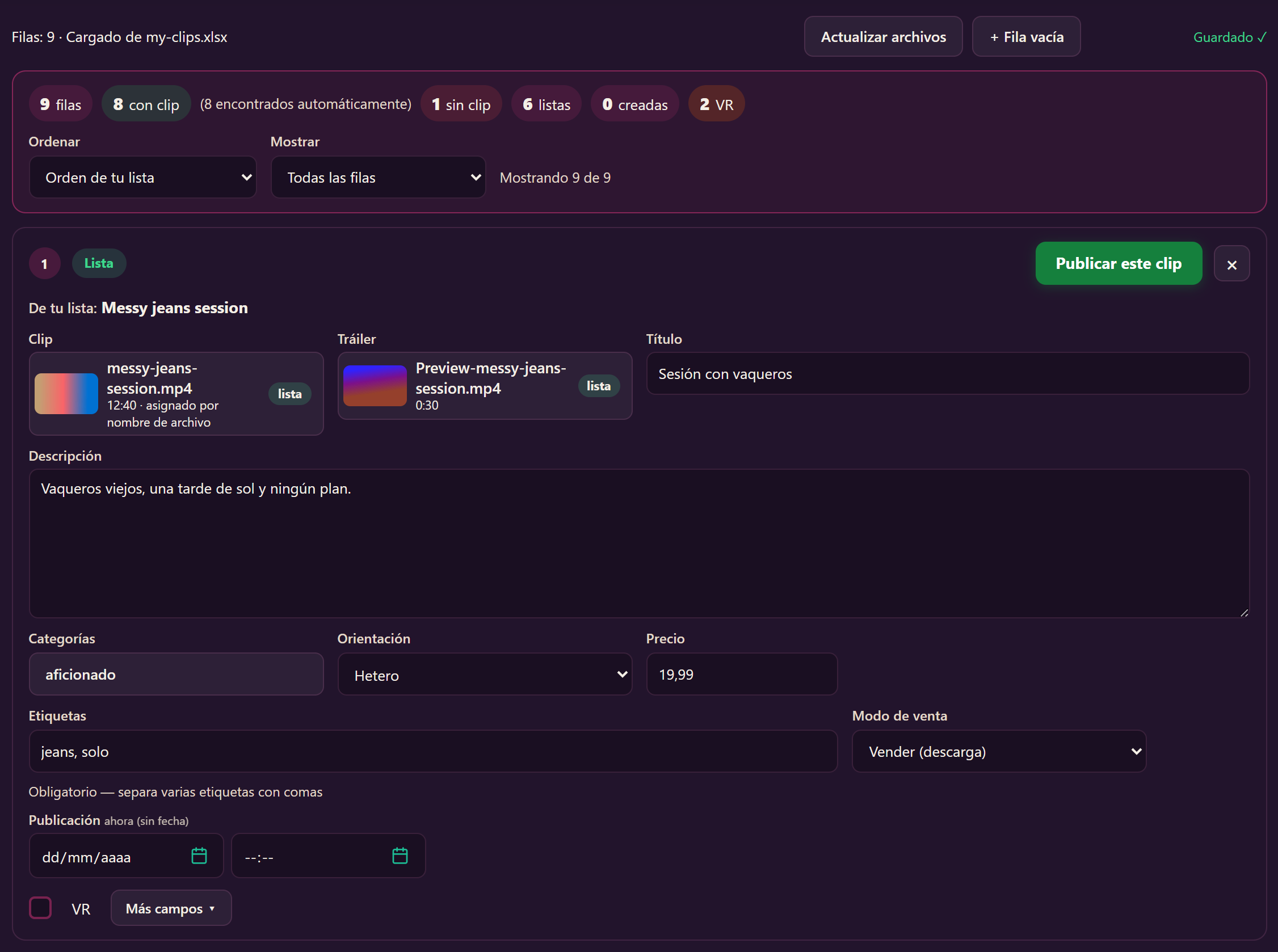Click the clip's lista status pill

pos(289,394)
